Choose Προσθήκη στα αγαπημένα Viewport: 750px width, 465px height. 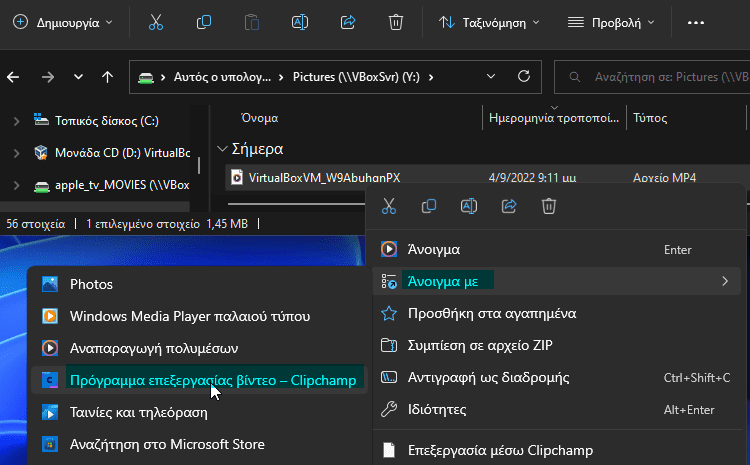click(556, 314)
